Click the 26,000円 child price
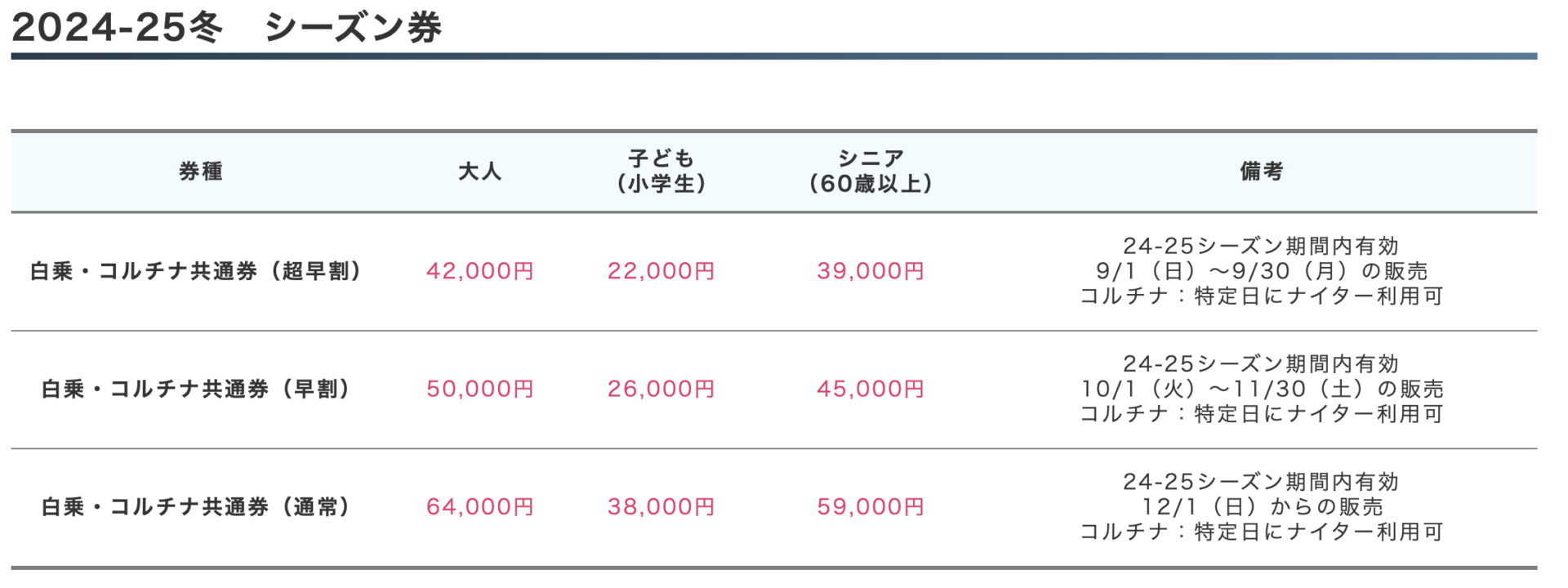1568x588 pixels. click(661, 389)
